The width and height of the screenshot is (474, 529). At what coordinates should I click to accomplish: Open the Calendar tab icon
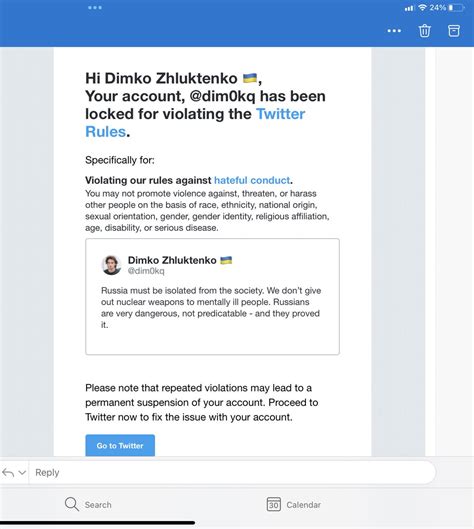273,504
